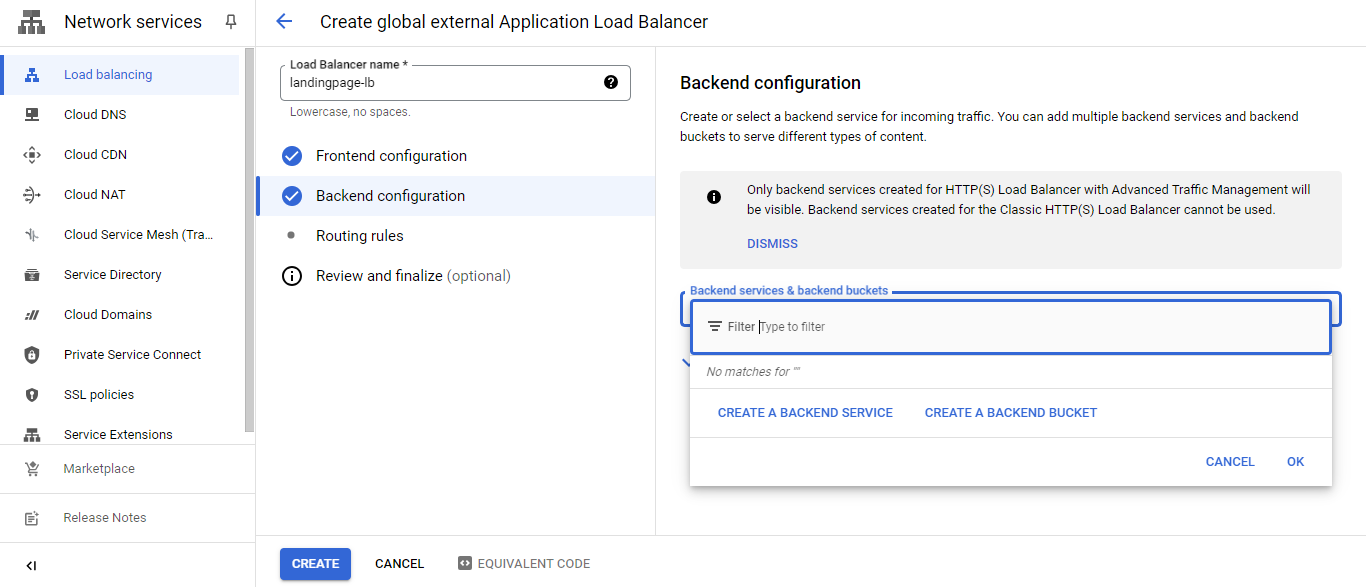Click the Cloud NAT icon
The width and height of the screenshot is (1366, 587).
pos(32,195)
